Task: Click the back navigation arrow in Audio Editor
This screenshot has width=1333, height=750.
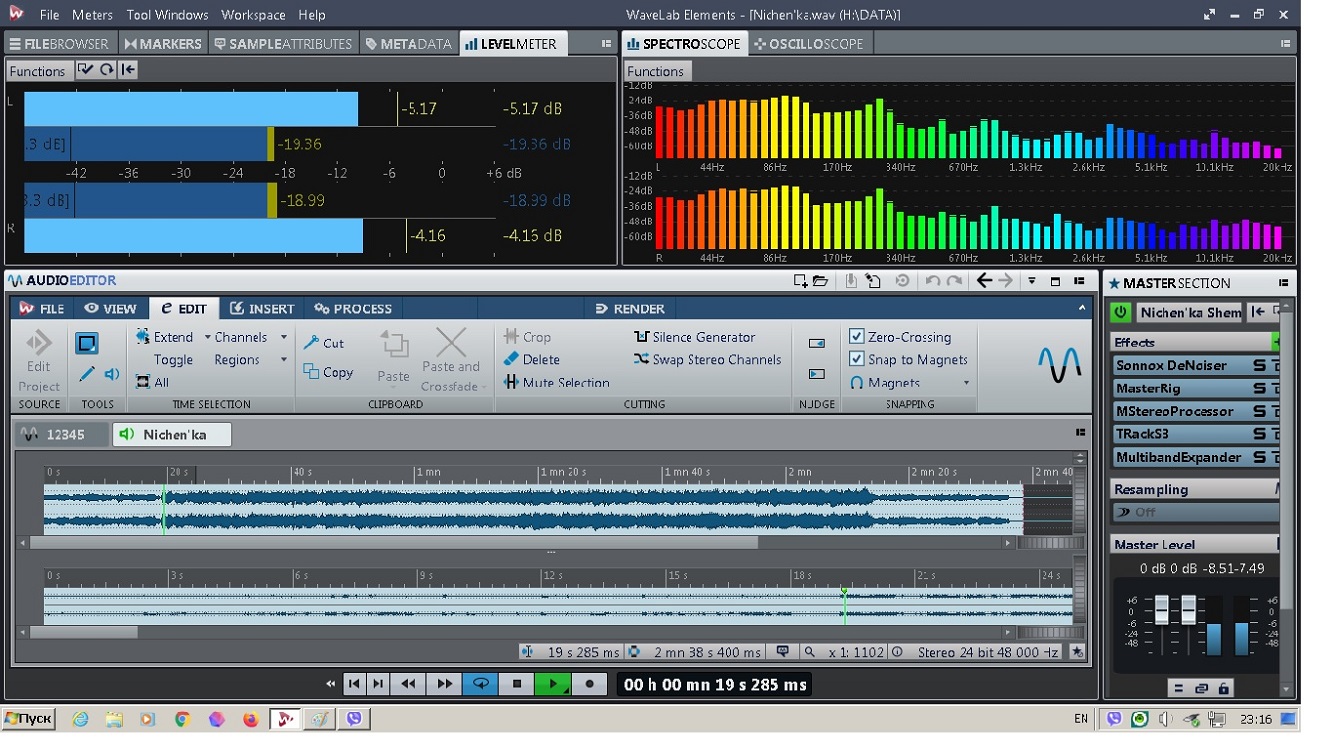Action: point(984,281)
